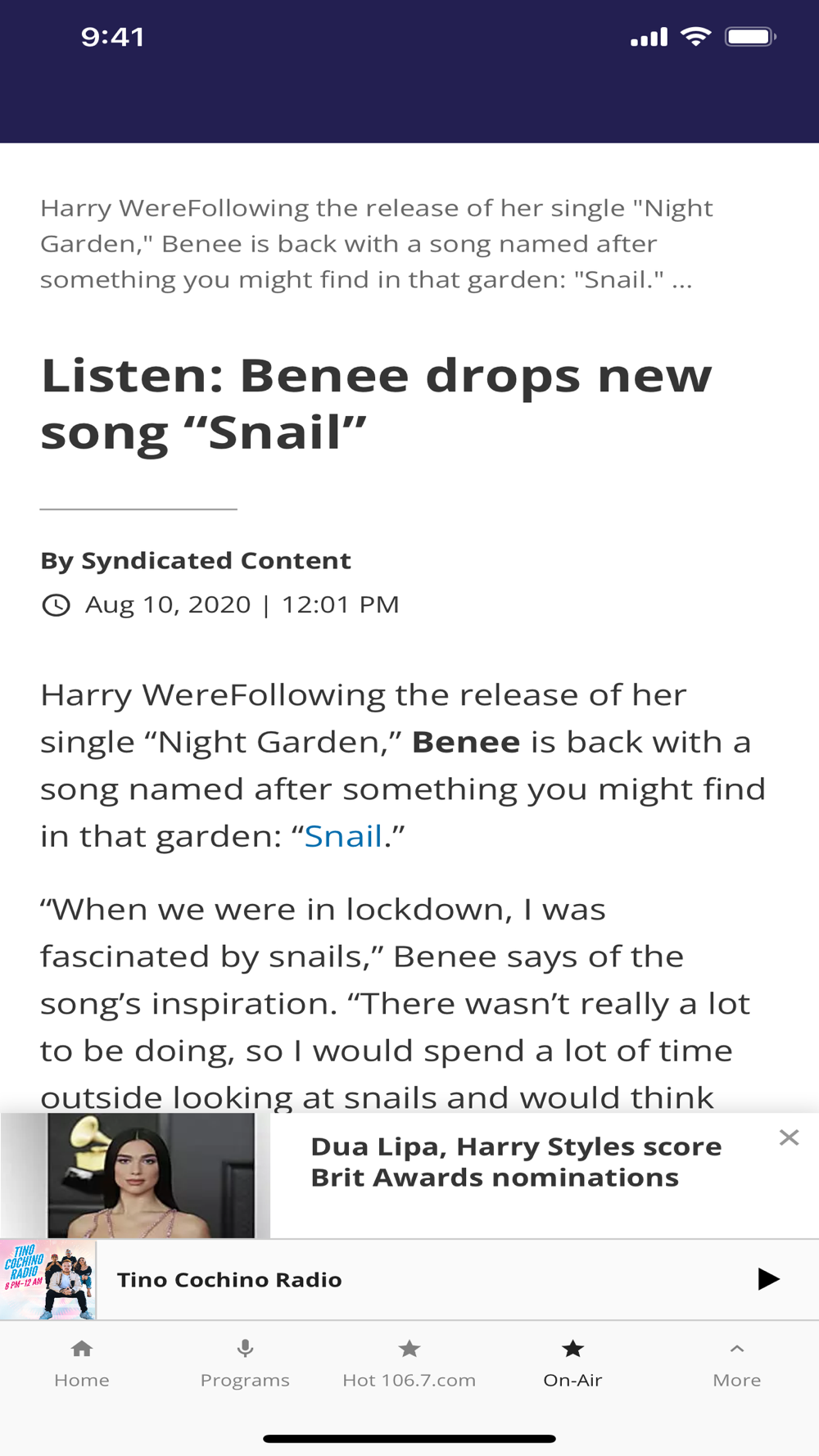Dismiss the Dua Lipa article banner

789,1137
